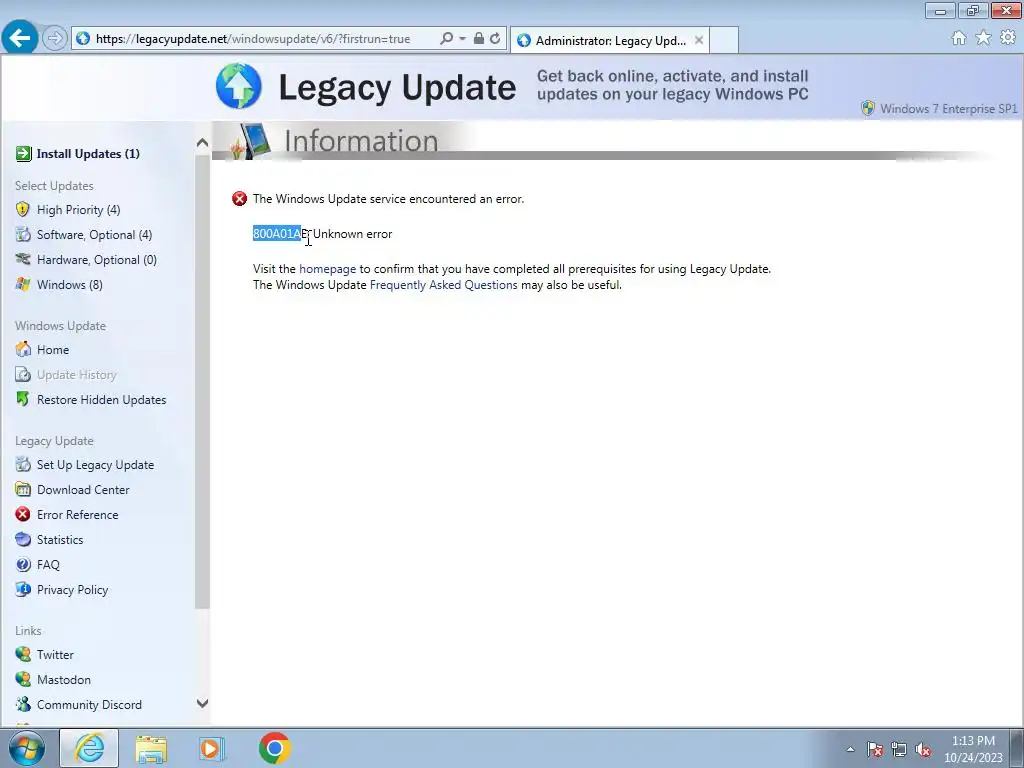Open Error Reference link

pos(78,515)
